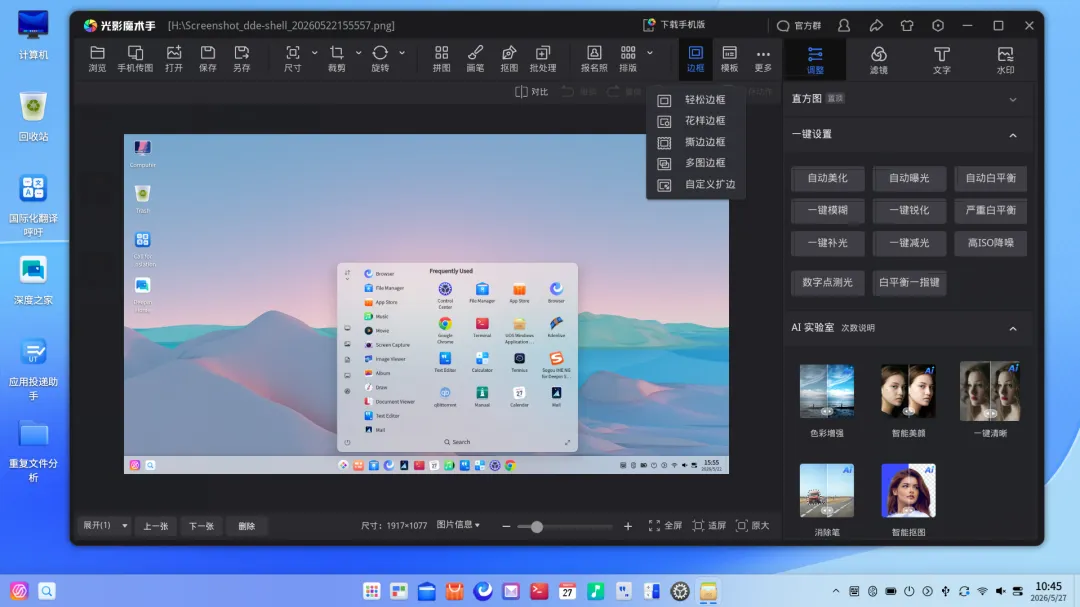The image size is (1080, 607).
Task: Select the 裁剪 crop tool
Action: (337, 59)
